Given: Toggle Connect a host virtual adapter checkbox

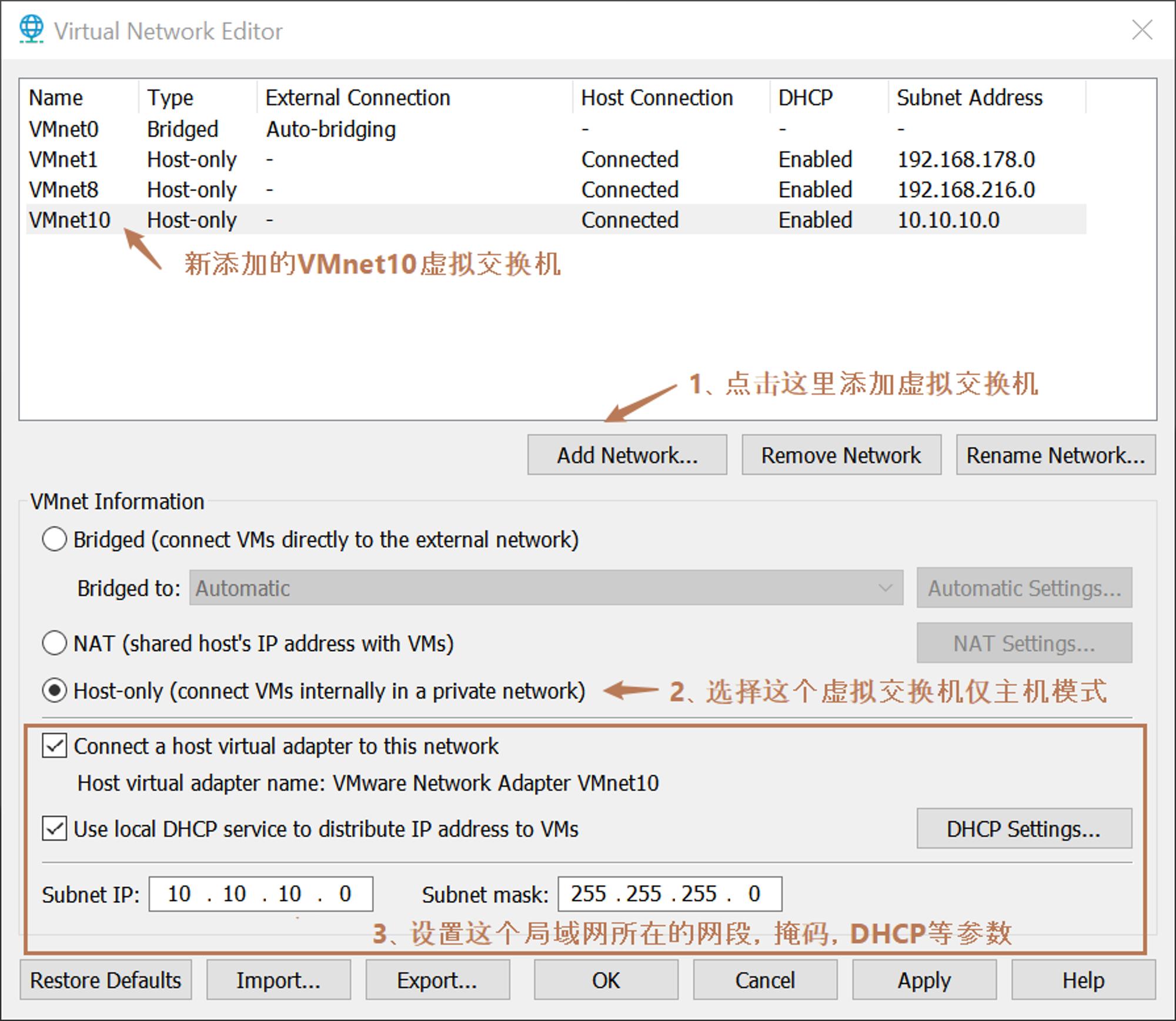Looking at the screenshot, I should click(x=54, y=746).
